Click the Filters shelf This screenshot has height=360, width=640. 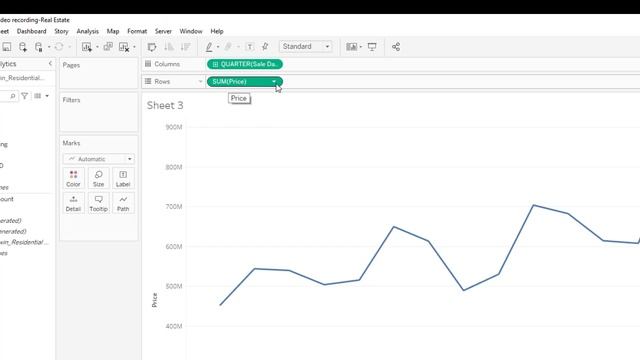[x=99, y=112]
